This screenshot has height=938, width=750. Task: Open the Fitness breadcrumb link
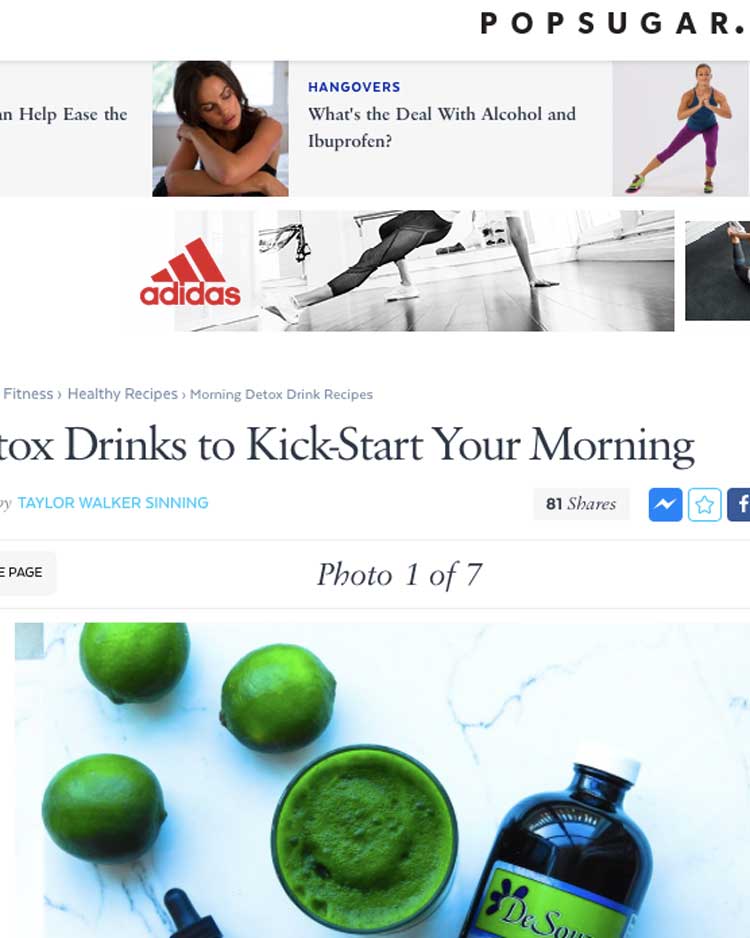28,394
